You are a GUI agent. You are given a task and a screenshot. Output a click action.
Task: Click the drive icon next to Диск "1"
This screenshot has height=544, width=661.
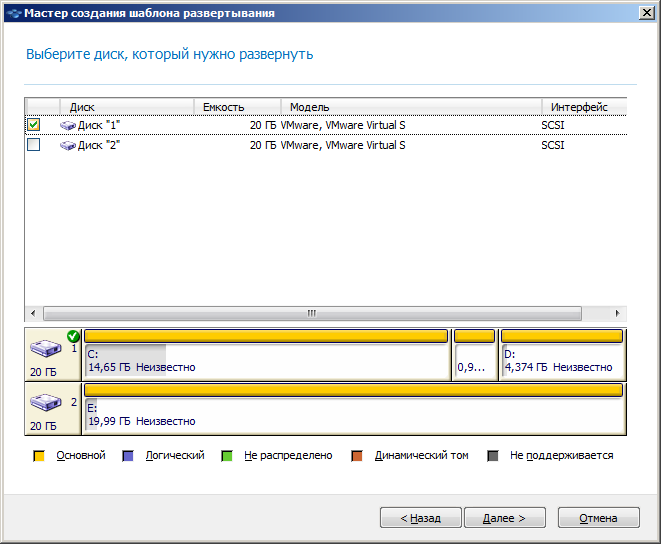tap(67, 125)
